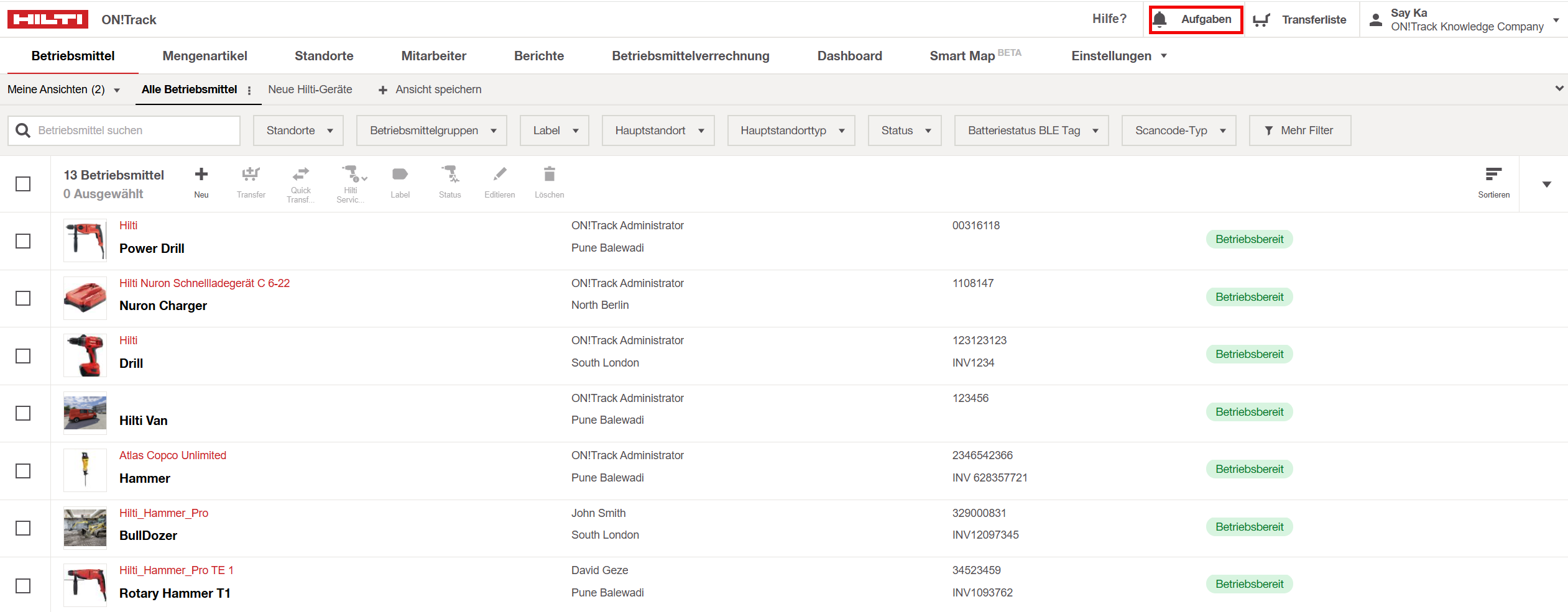
Task: Click the Hilti Van thumbnail image
Action: (x=85, y=413)
